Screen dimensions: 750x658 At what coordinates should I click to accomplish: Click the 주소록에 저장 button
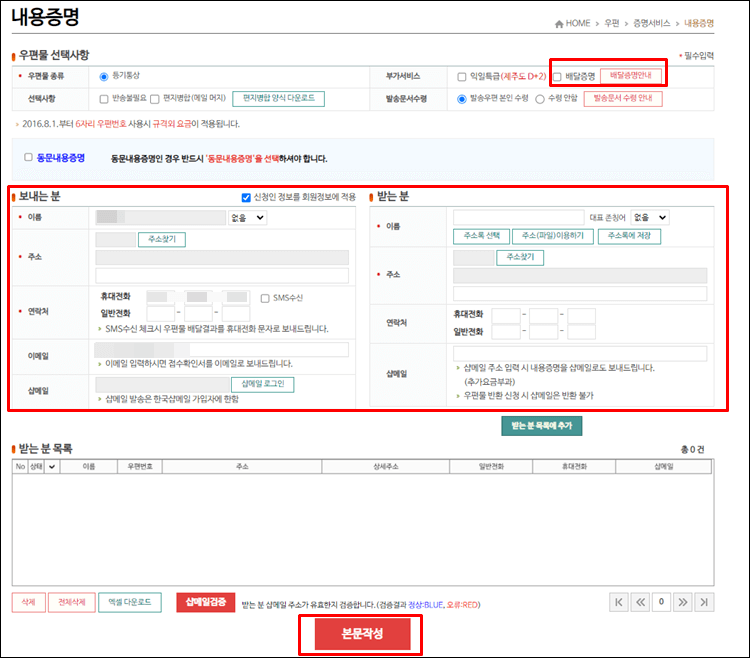click(629, 236)
